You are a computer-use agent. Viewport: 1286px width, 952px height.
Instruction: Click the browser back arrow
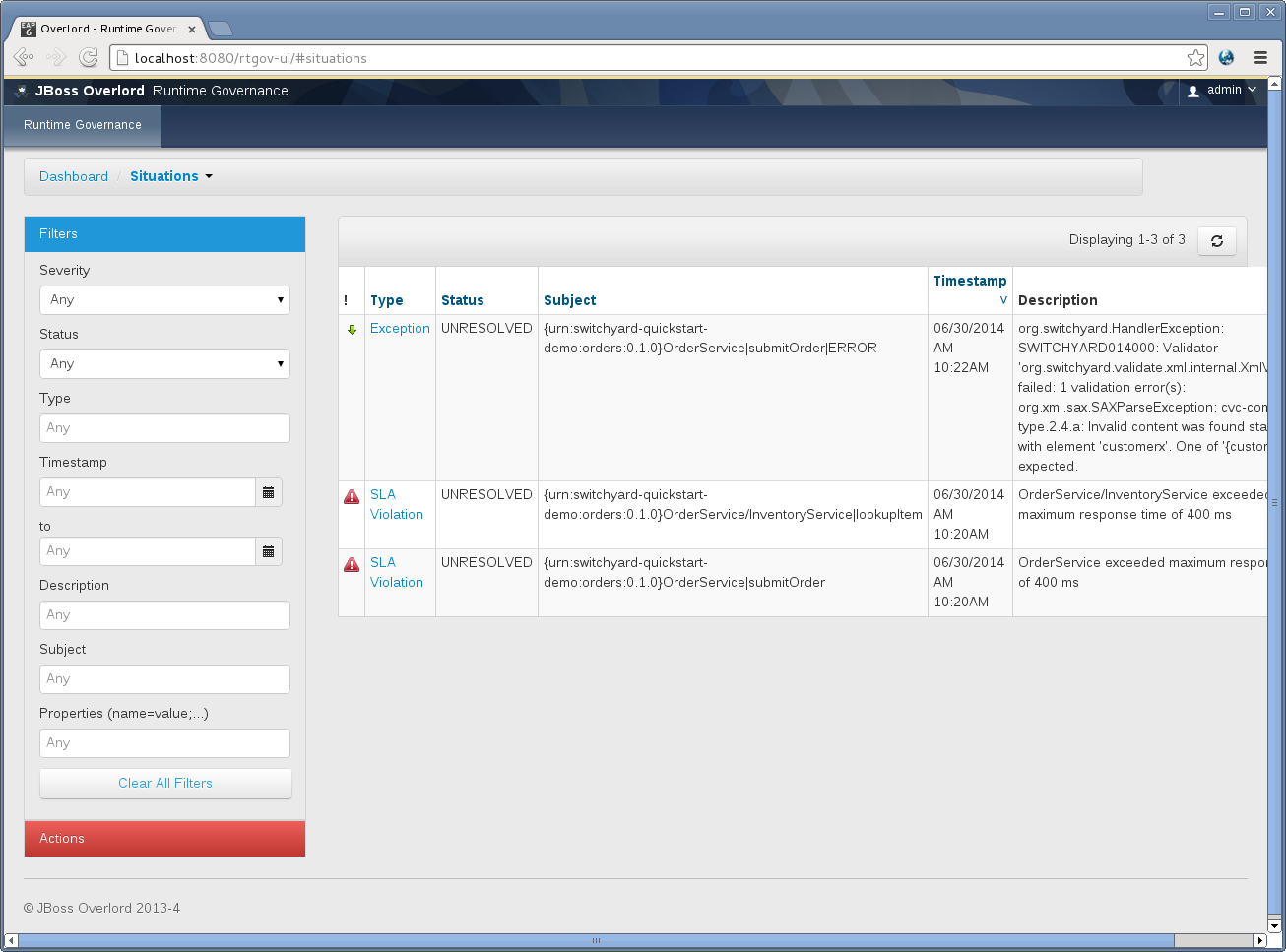(x=25, y=58)
